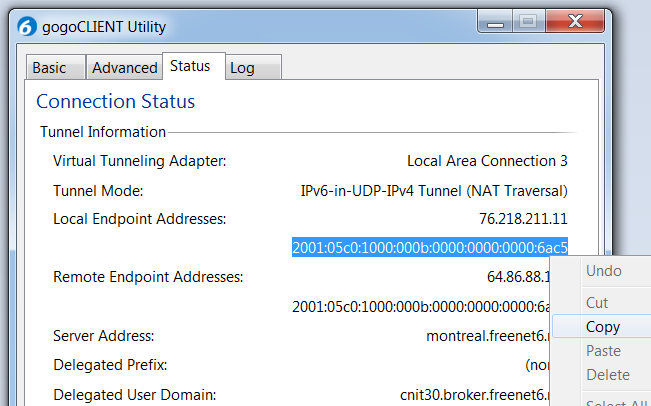Screen dimensions: 651x406
Task: Switch to the Basic tab
Action: pyautogui.click(x=50, y=68)
